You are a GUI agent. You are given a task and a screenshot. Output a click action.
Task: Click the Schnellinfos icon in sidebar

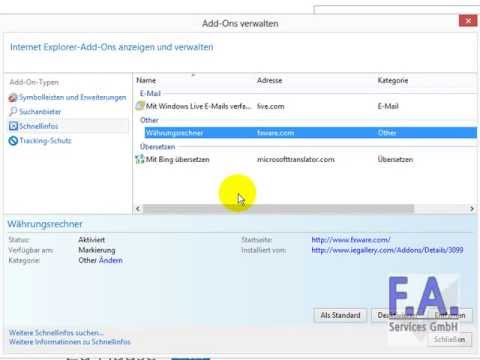click(x=13, y=126)
